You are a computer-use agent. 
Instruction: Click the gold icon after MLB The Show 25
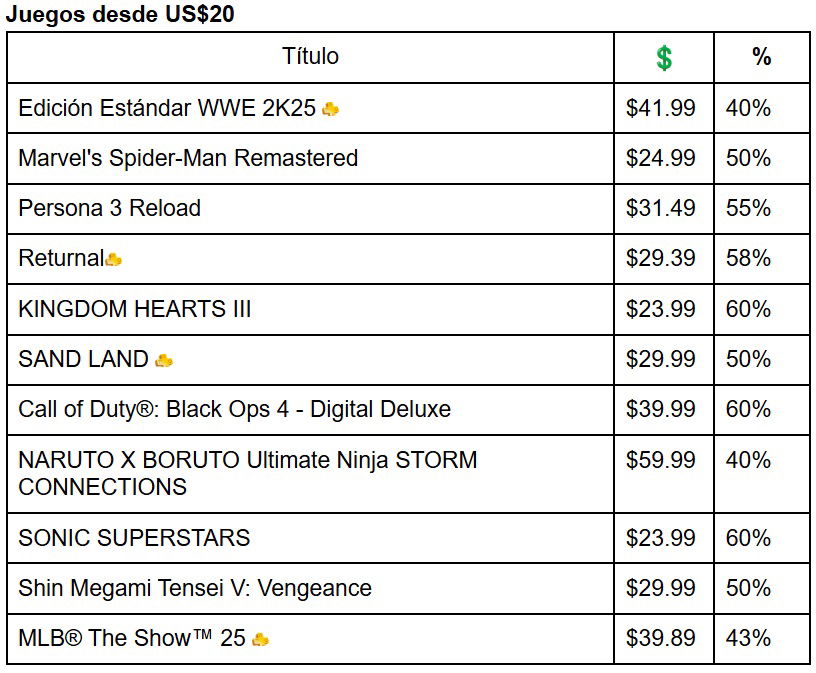[260, 639]
